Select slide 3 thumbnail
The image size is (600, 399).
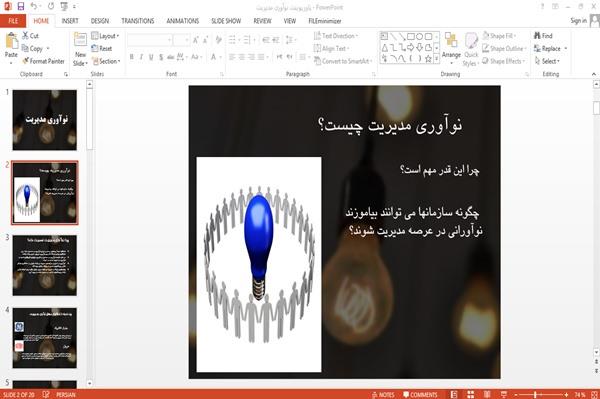pyautogui.click(x=45, y=265)
